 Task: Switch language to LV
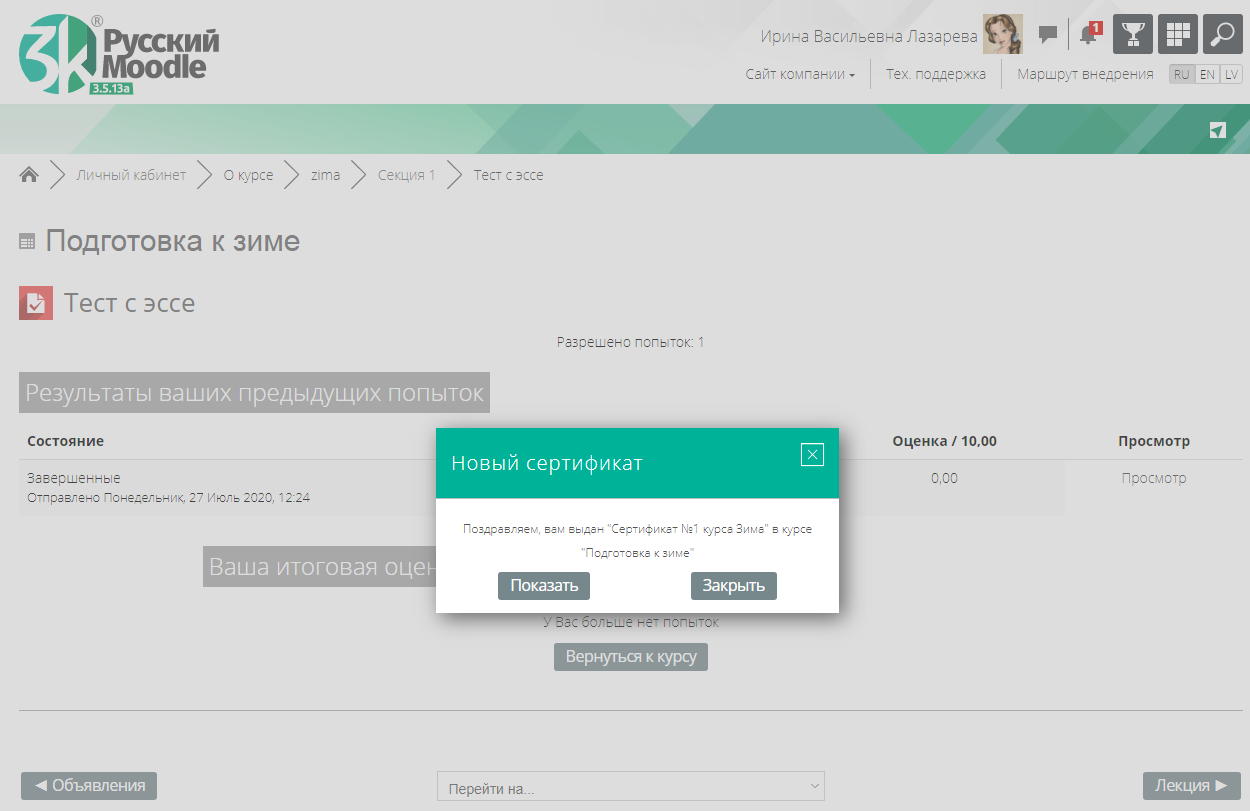click(x=1231, y=74)
